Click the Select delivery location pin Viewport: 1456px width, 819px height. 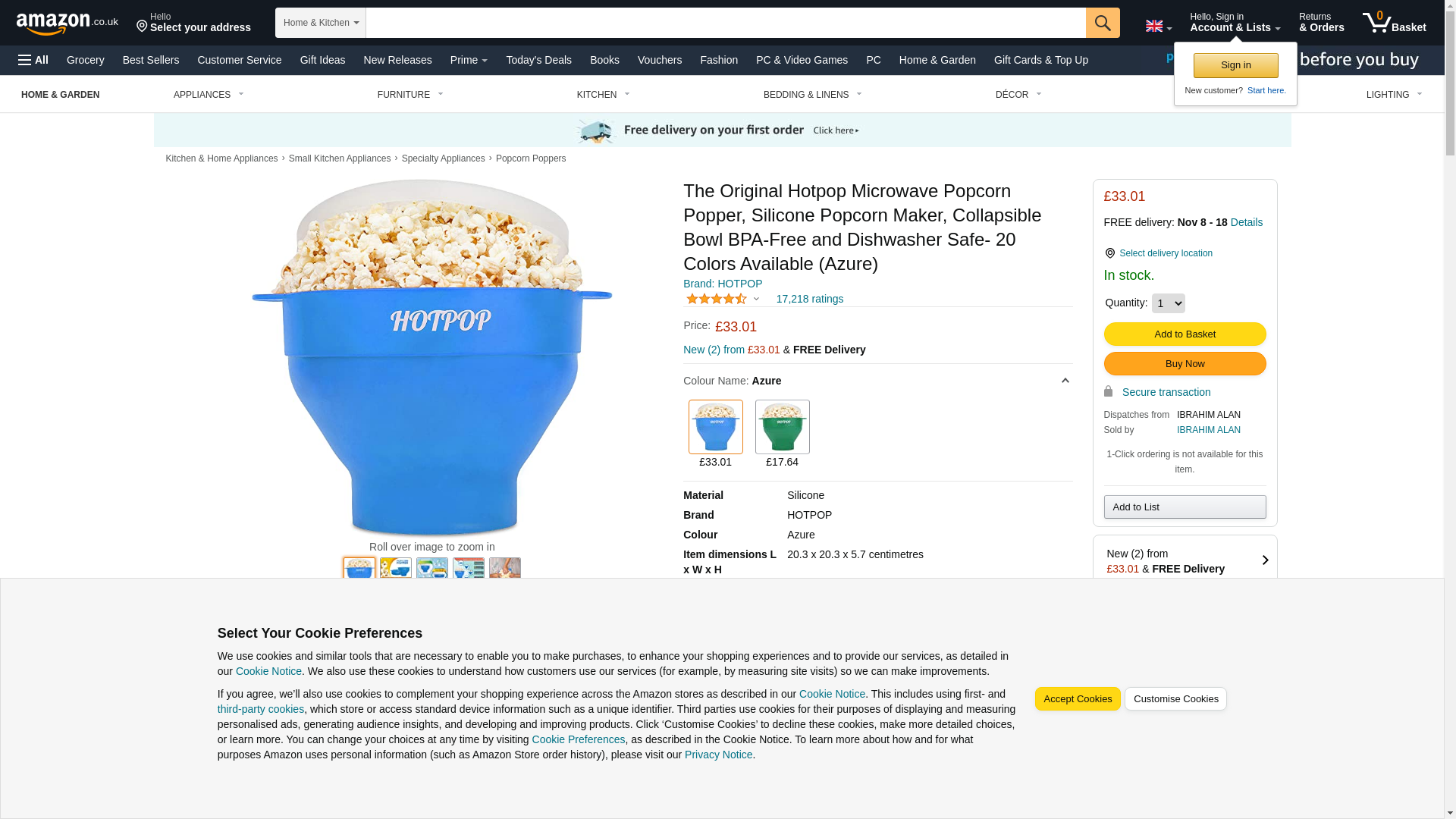pos(1109,253)
